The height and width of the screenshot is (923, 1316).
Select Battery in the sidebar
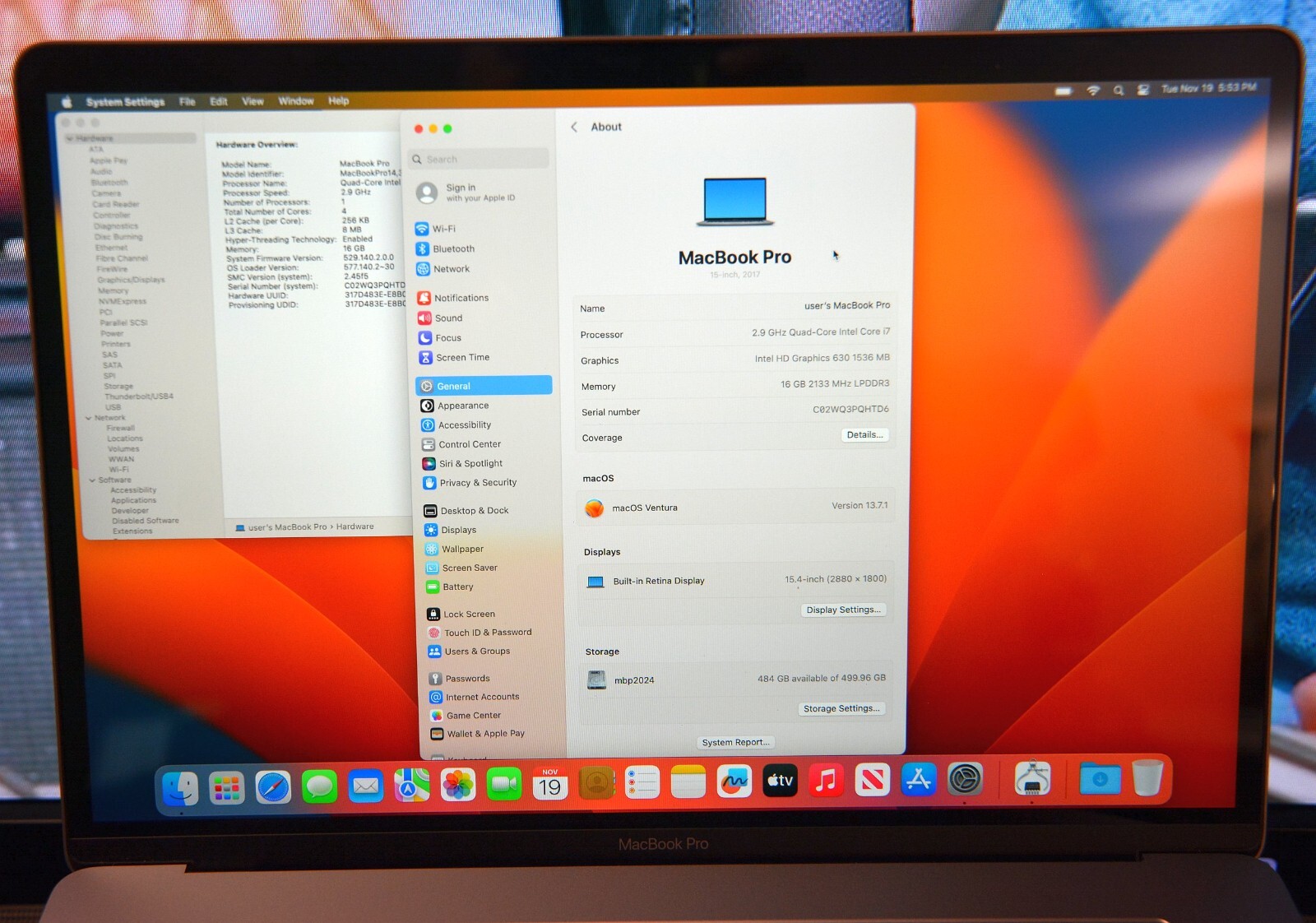[x=451, y=587]
